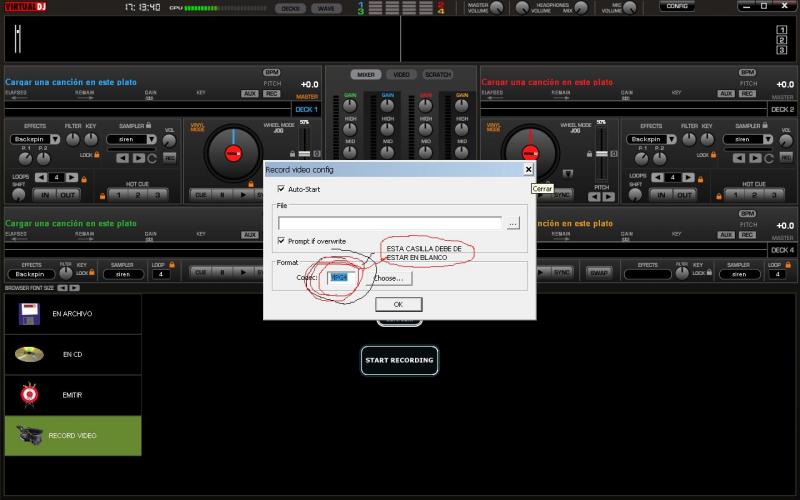This screenshot has width=800, height=500.
Task: Select the EMITIR broadcast icon
Action: pos(29,394)
